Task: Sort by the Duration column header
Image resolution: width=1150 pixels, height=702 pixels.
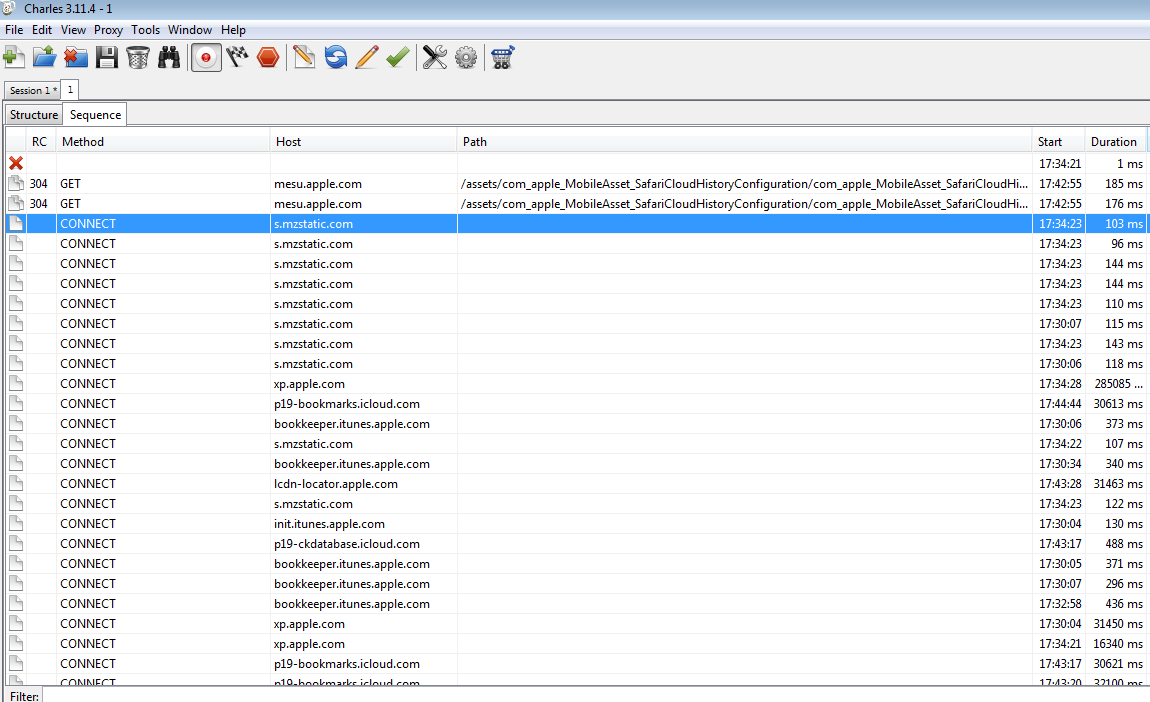Action: [x=1116, y=142]
